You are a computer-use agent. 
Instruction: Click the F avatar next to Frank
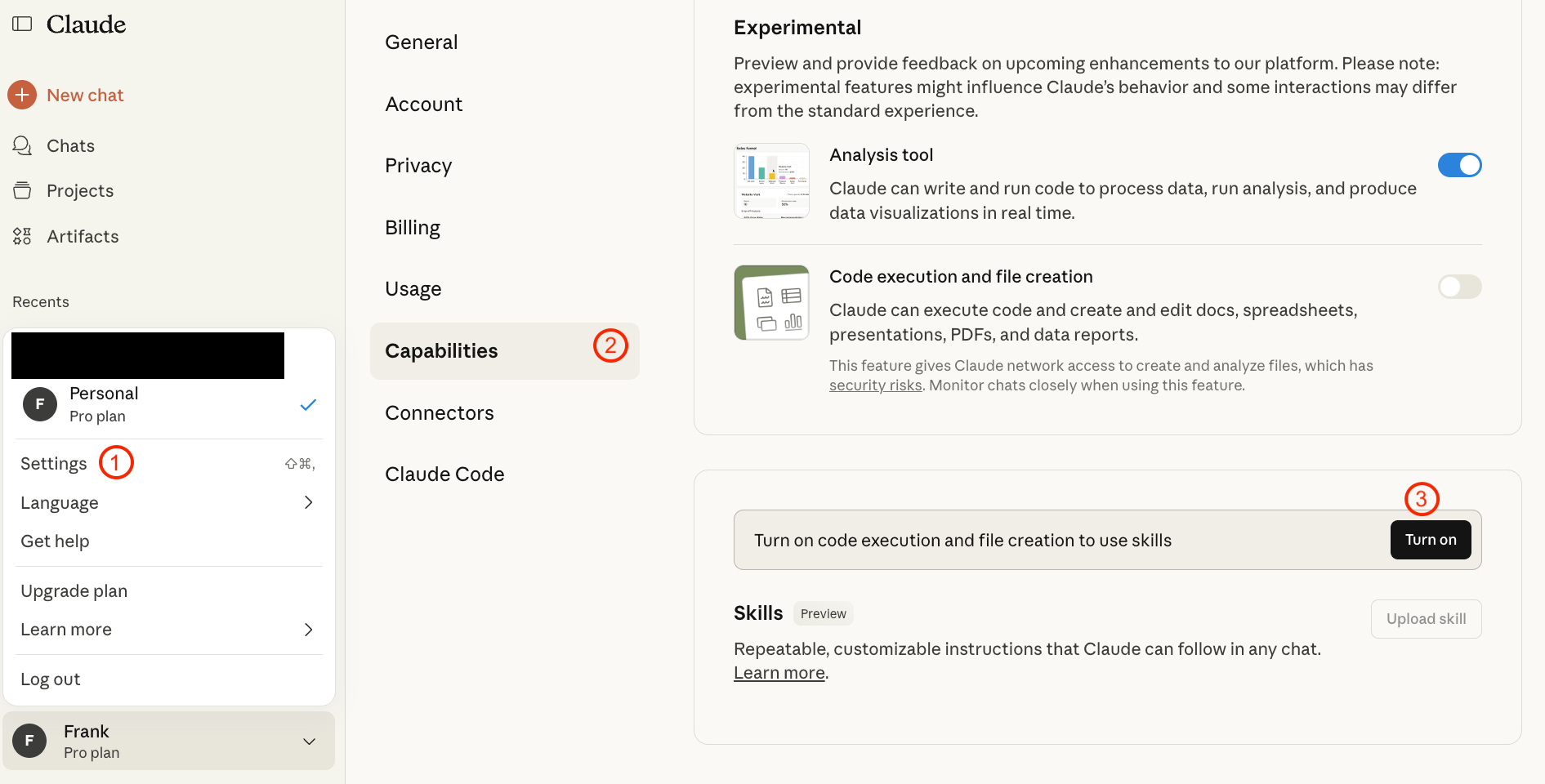point(29,741)
